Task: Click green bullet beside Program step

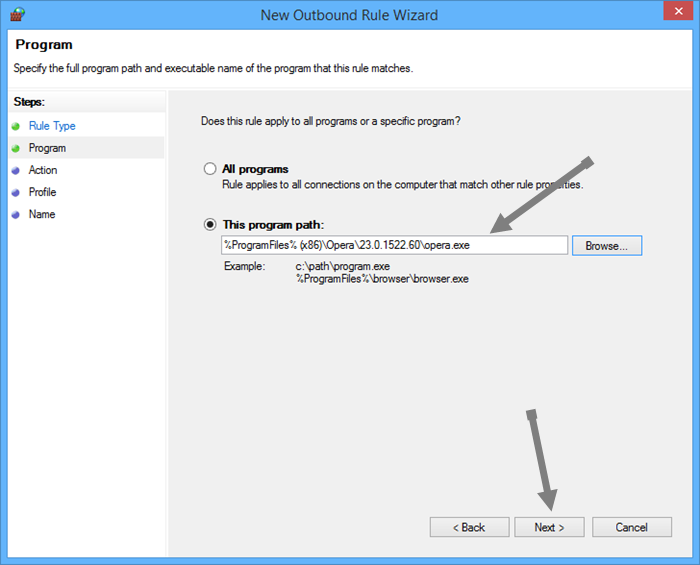Action: [16, 148]
